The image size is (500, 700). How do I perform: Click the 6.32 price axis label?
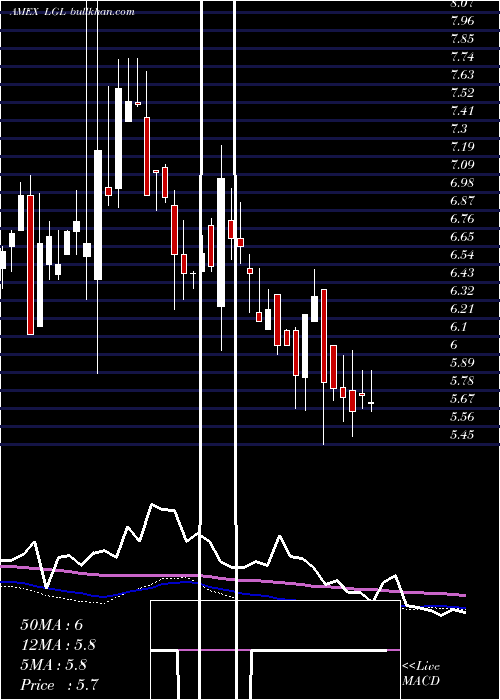click(x=462, y=291)
